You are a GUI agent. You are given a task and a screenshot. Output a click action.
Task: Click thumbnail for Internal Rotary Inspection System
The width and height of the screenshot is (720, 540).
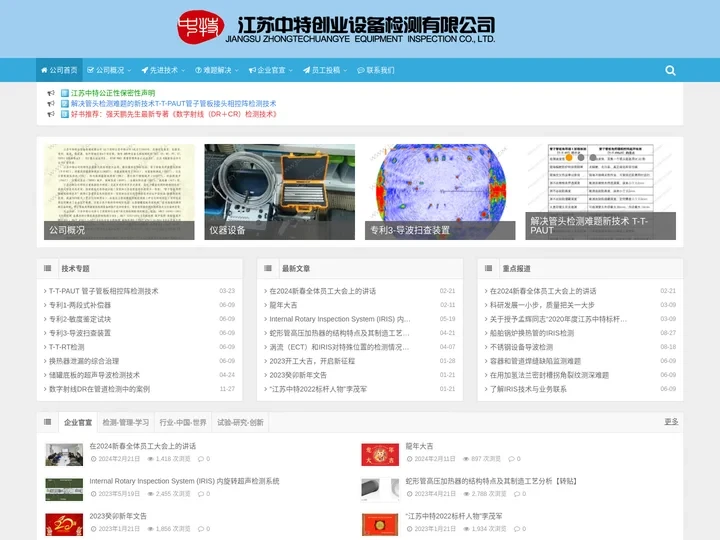(x=64, y=489)
